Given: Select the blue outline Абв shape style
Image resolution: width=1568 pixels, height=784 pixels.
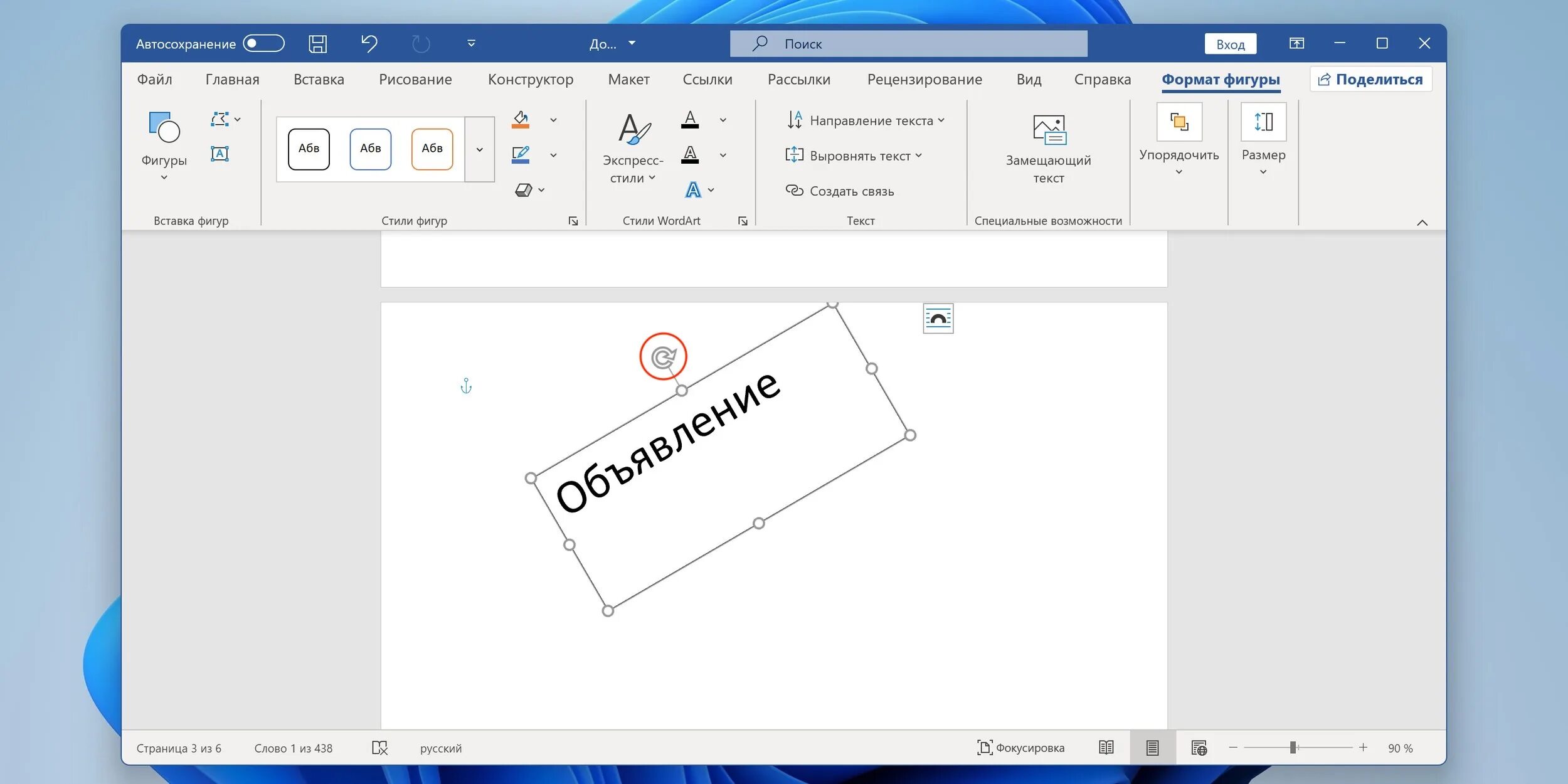Looking at the screenshot, I should [x=370, y=149].
